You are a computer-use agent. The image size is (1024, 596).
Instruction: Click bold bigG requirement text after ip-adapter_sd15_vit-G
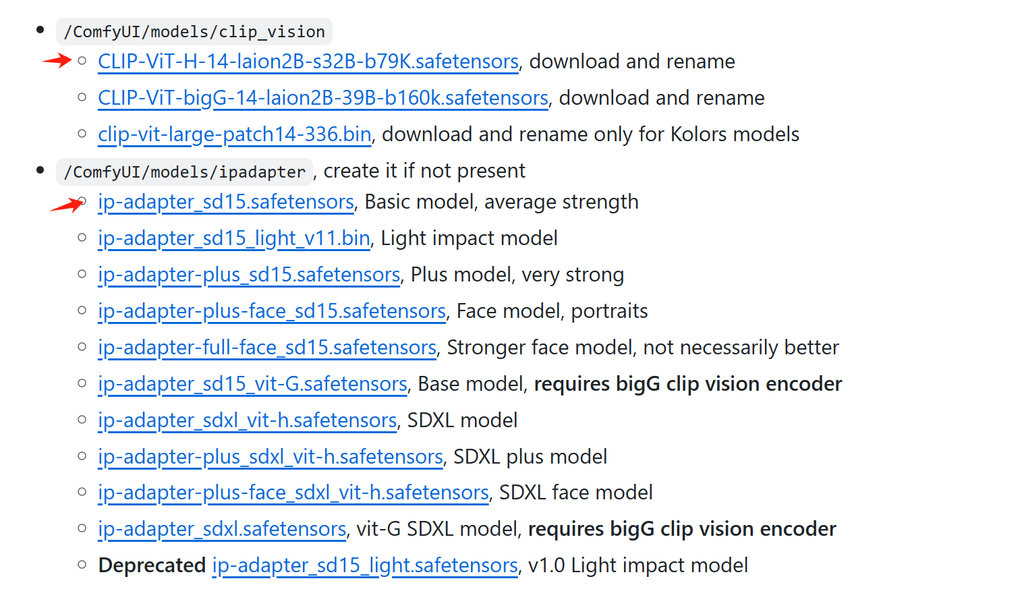[x=688, y=384]
